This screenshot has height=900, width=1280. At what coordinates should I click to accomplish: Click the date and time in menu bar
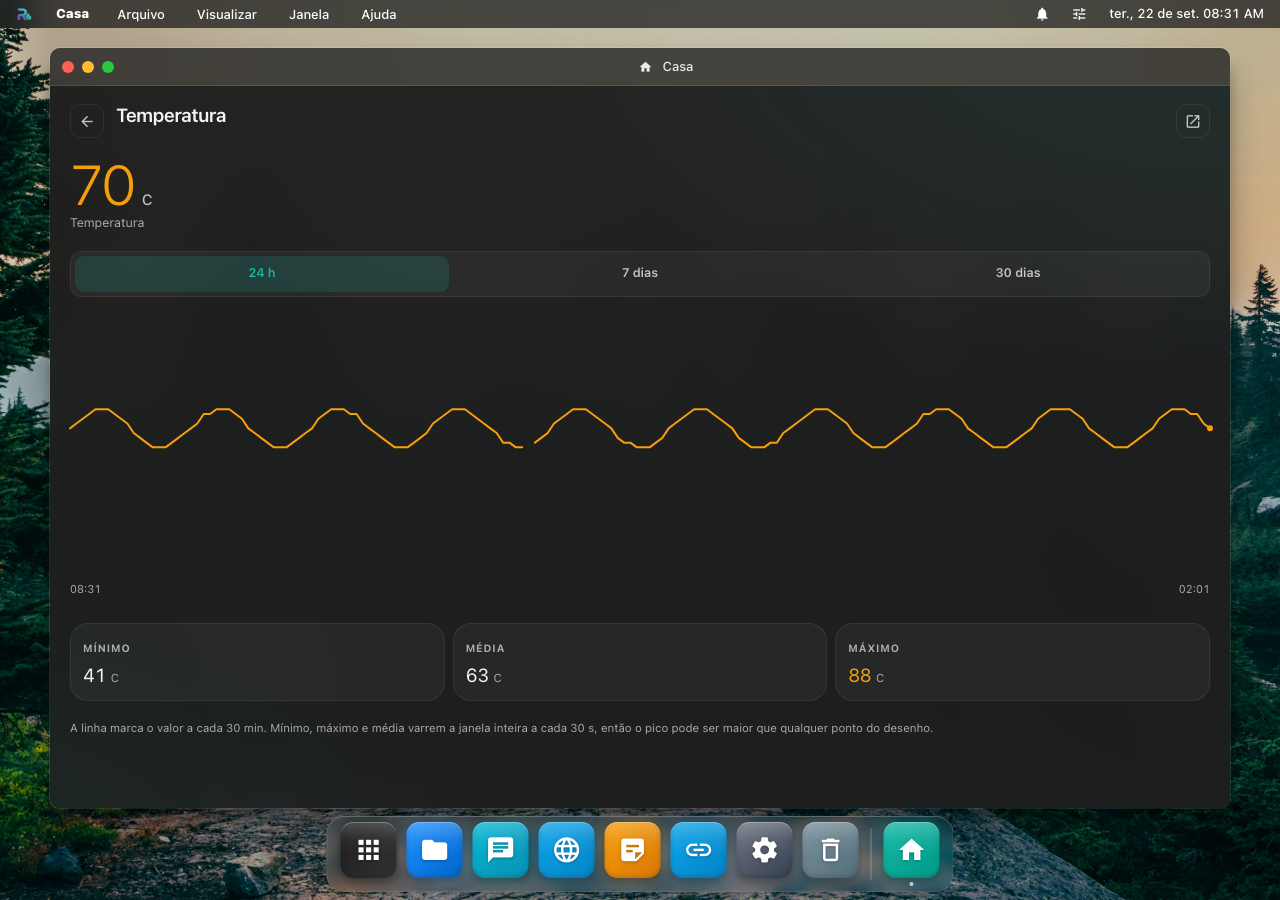click(1186, 14)
